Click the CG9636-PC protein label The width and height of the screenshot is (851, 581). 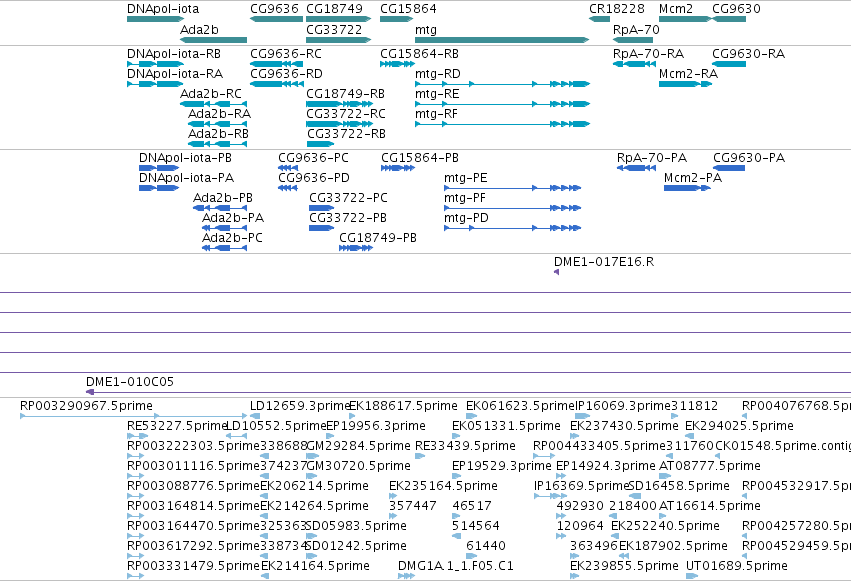point(313,158)
